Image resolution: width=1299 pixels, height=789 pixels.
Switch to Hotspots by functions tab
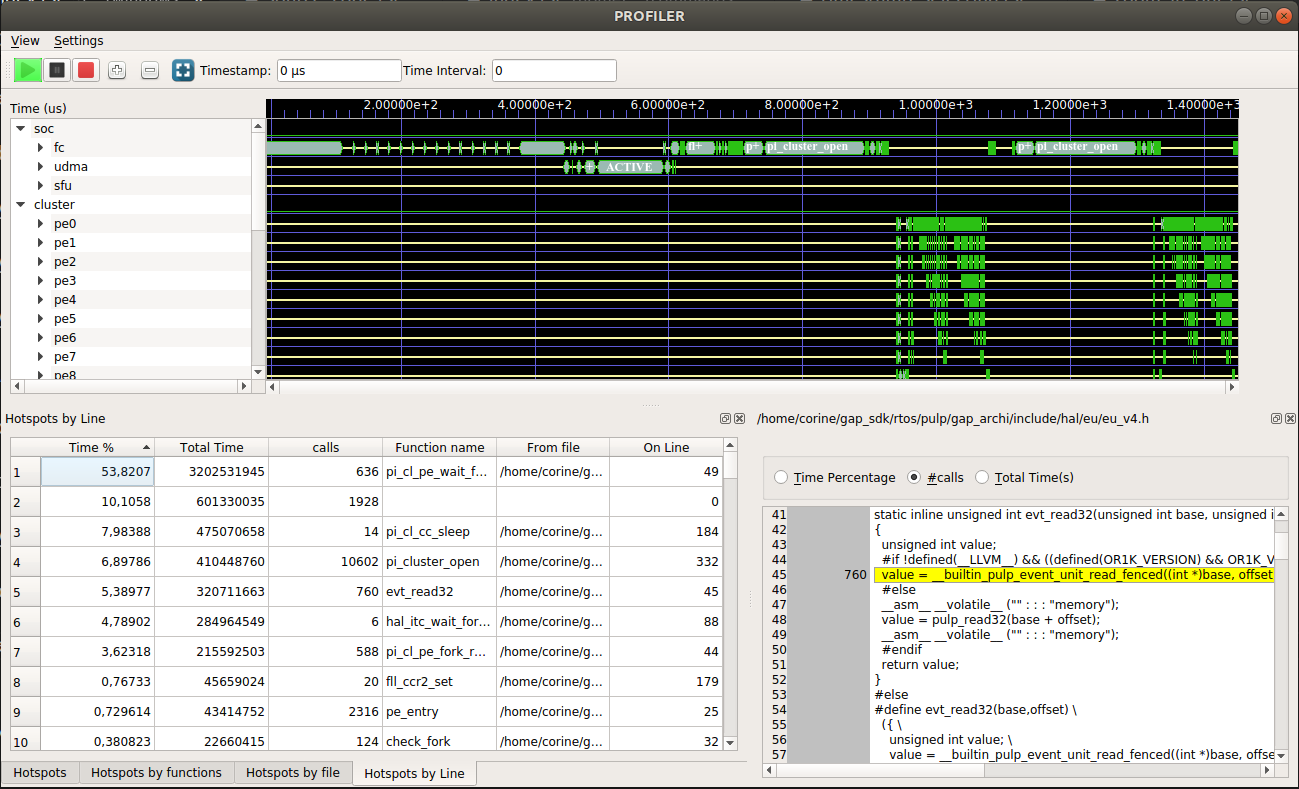[156, 772]
